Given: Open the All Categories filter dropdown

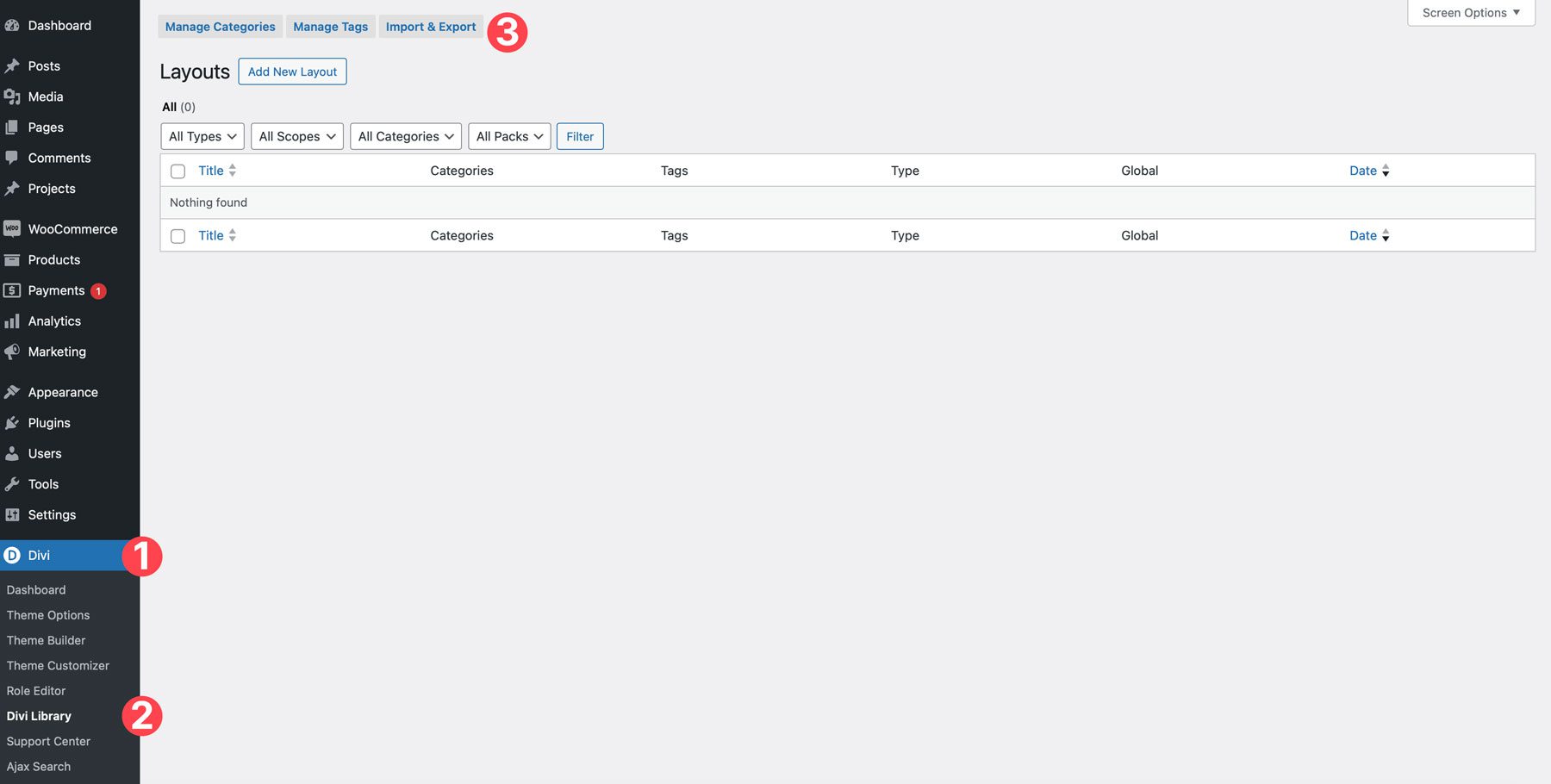Looking at the screenshot, I should (x=406, y=136).
